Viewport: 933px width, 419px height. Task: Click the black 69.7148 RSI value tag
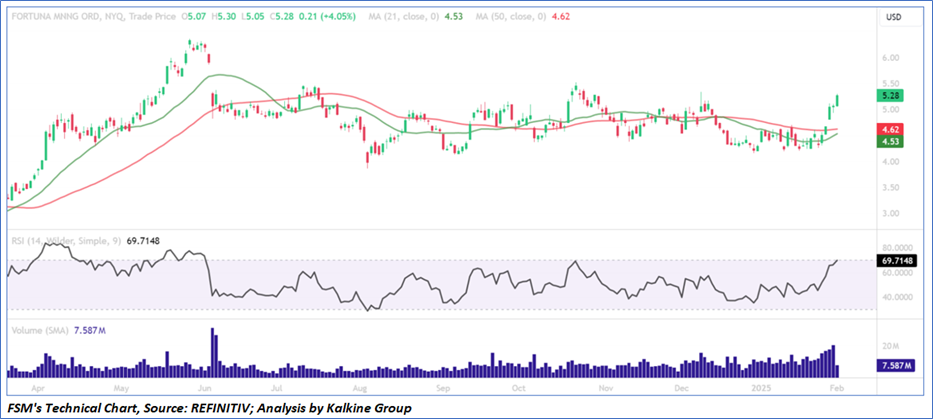click(x=897, y=260)
